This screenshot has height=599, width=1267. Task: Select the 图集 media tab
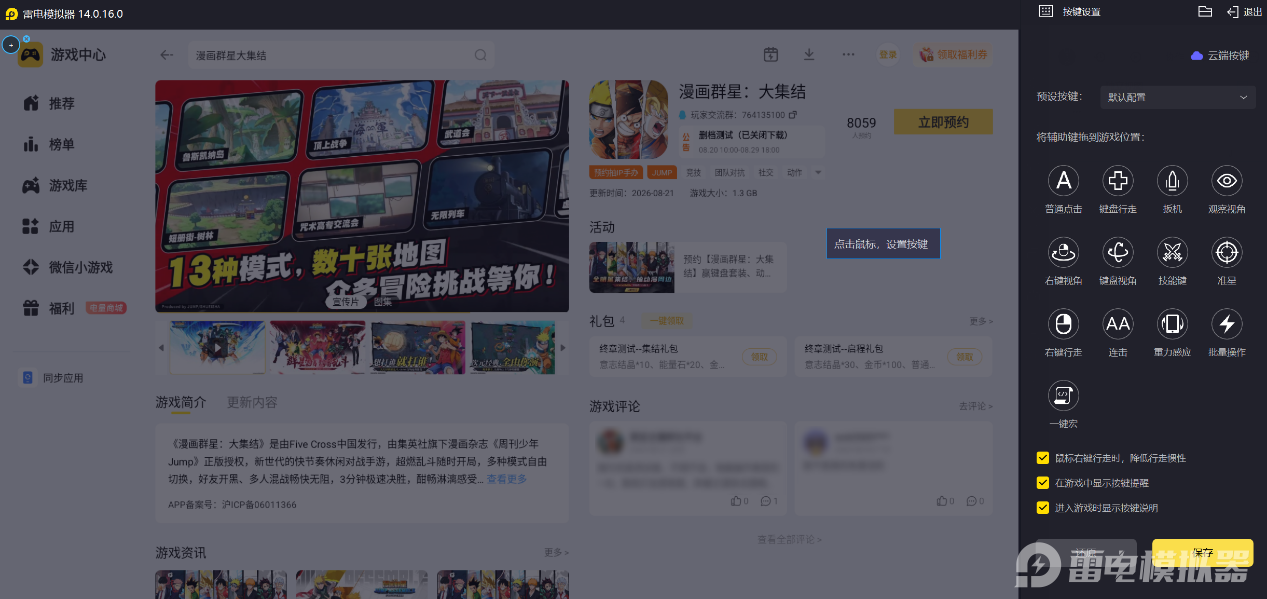383,301
